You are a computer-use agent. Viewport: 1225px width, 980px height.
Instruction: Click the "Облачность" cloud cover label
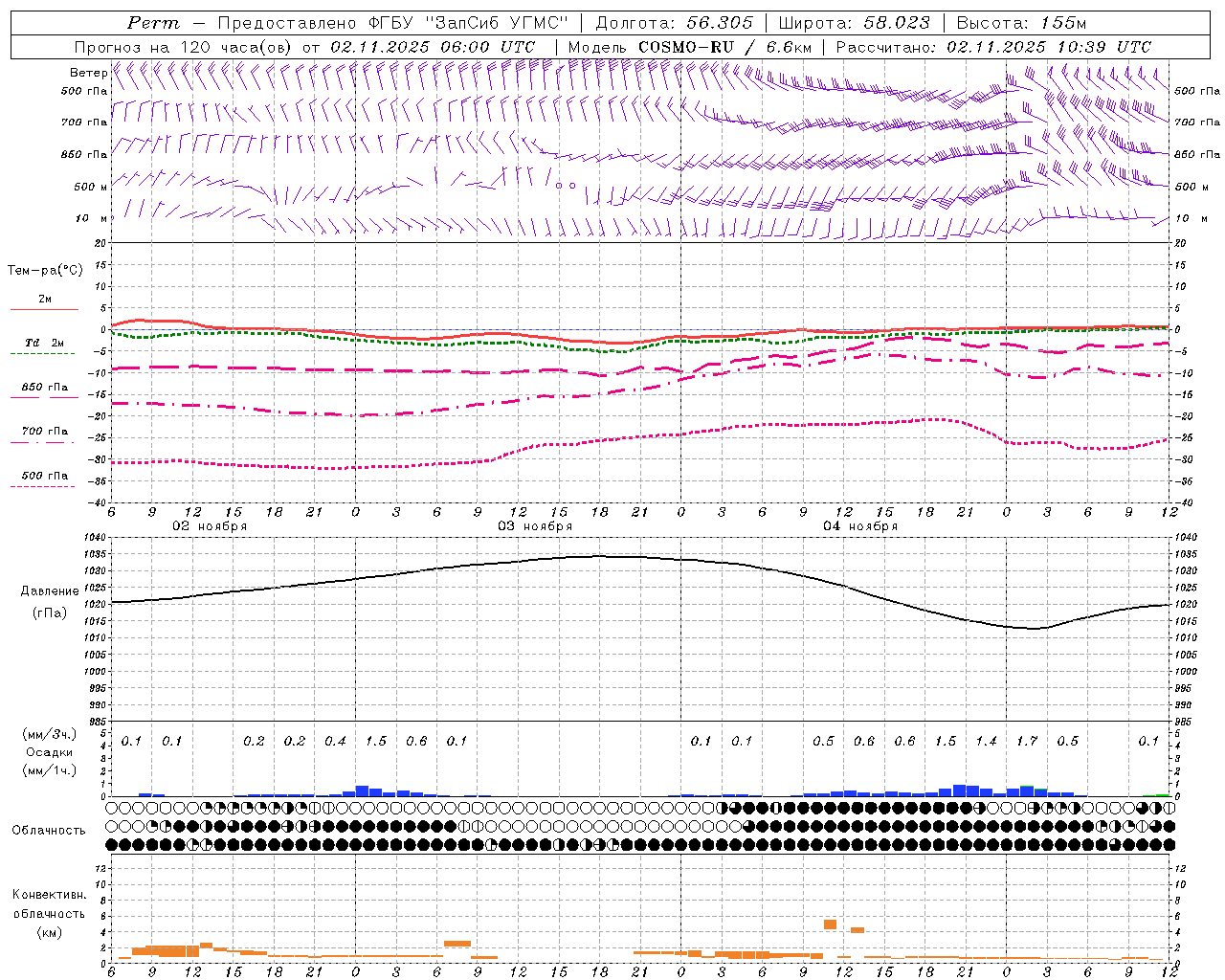(x=49, y=830)
